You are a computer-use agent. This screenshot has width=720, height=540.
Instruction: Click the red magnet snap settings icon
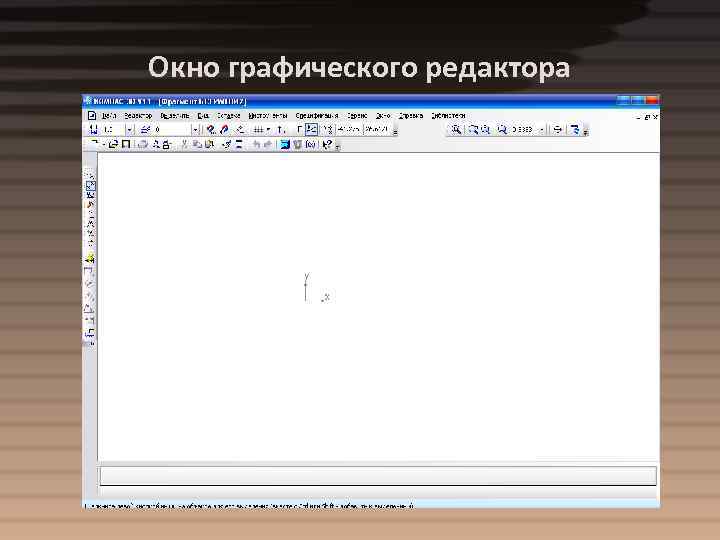pyautogui.click(x=211, y=130)
